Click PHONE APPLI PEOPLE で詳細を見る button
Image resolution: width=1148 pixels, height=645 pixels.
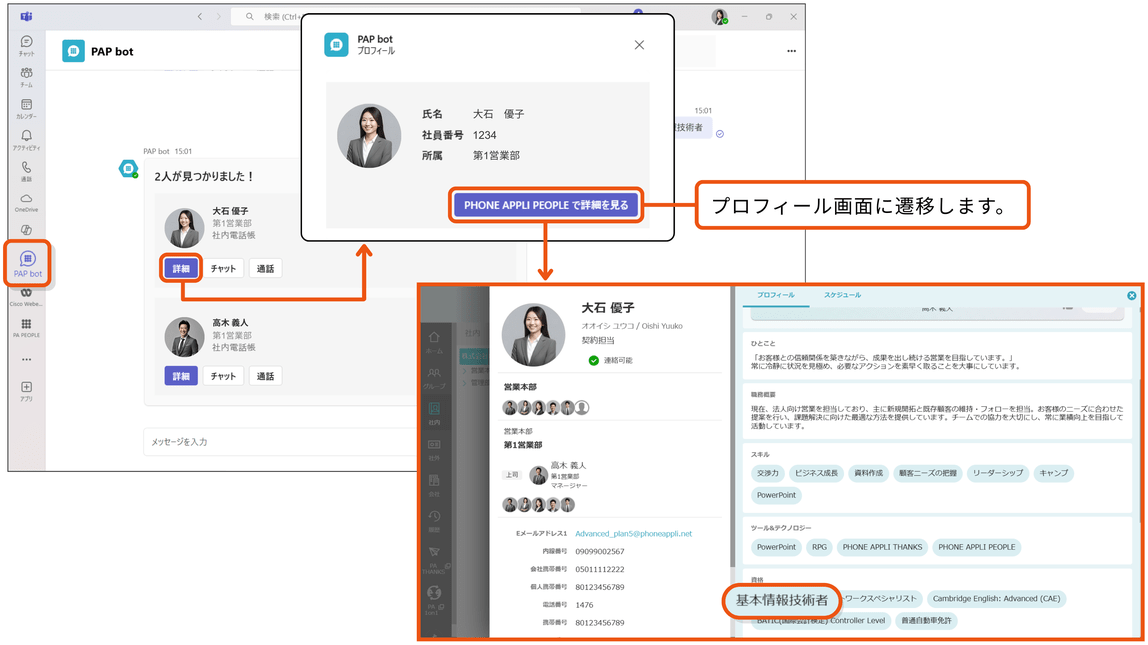tap(545, 205)
